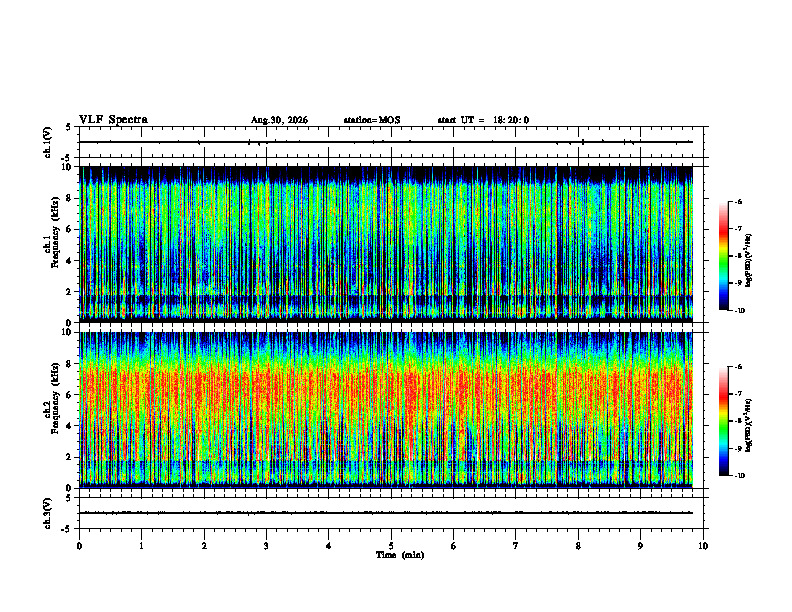This screenshot has width=792, height=612.
Task: Click the ch.3(V) waveform strip axis label
Action: click(x=48, y=513)
